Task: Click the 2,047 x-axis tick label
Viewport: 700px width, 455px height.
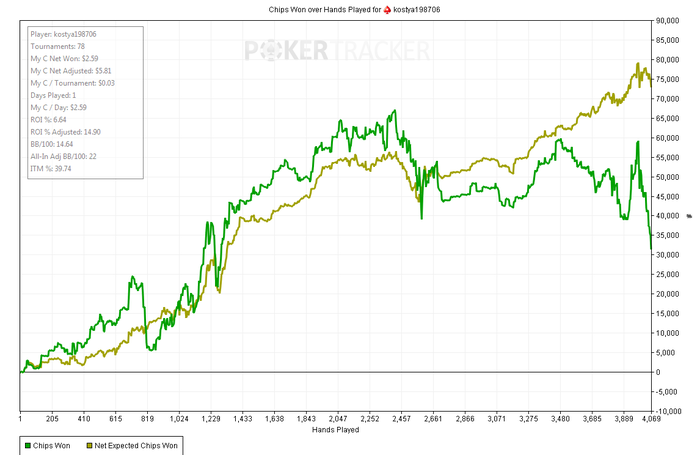Action: click(338, 419)
